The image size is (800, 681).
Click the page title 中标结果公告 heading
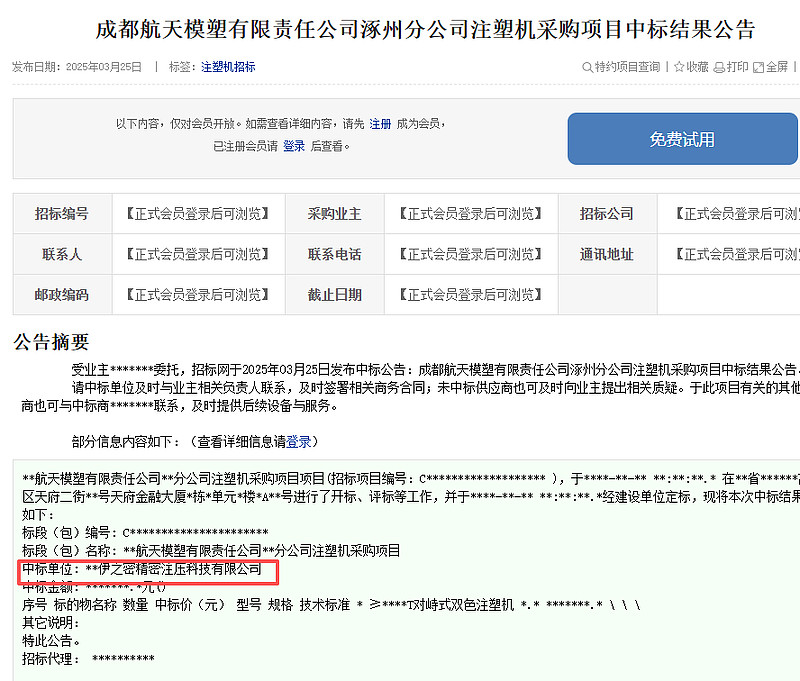coord(425,29)
